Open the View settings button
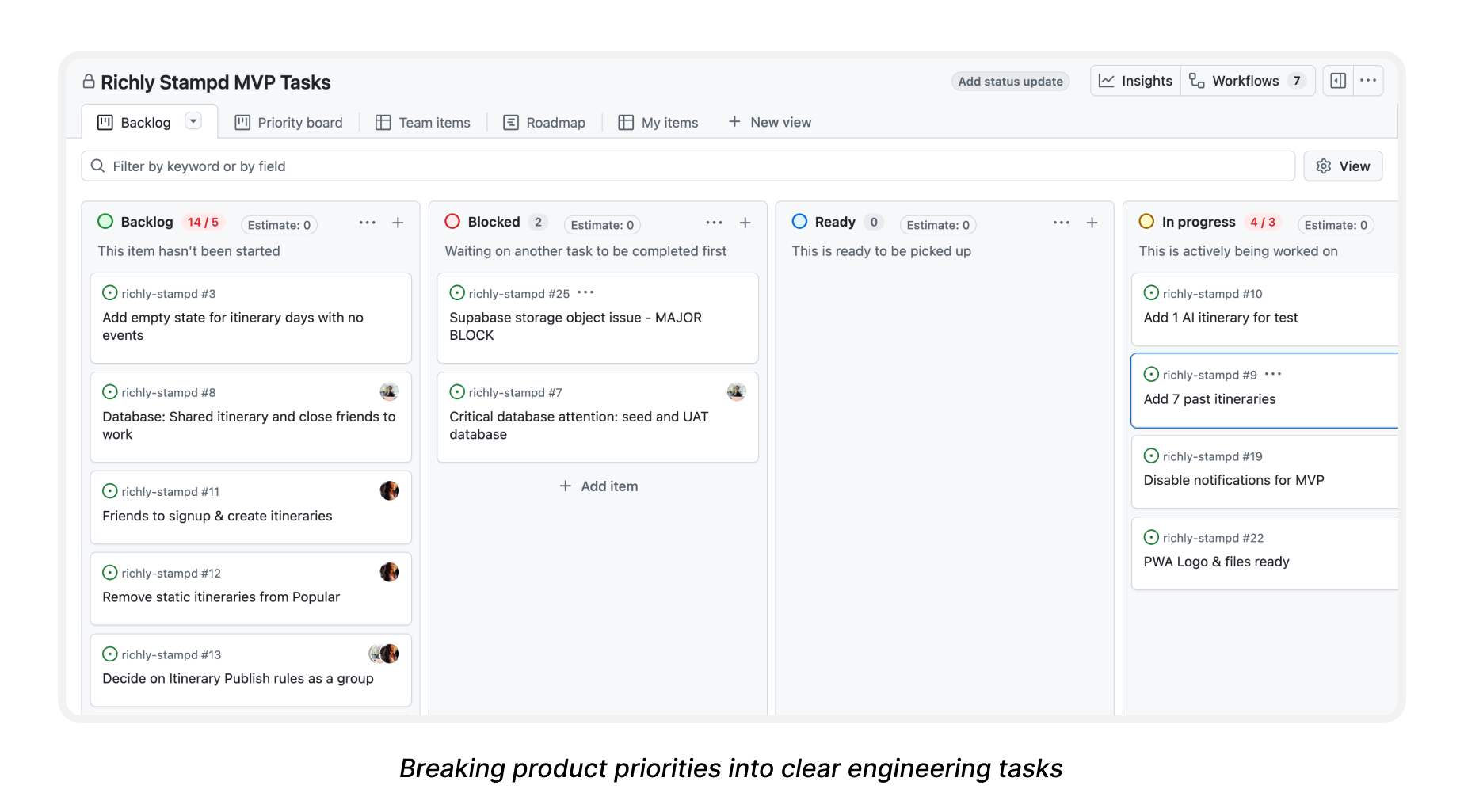The width and height of the screenshot is (1464, 812). [x=1343, y=166]
